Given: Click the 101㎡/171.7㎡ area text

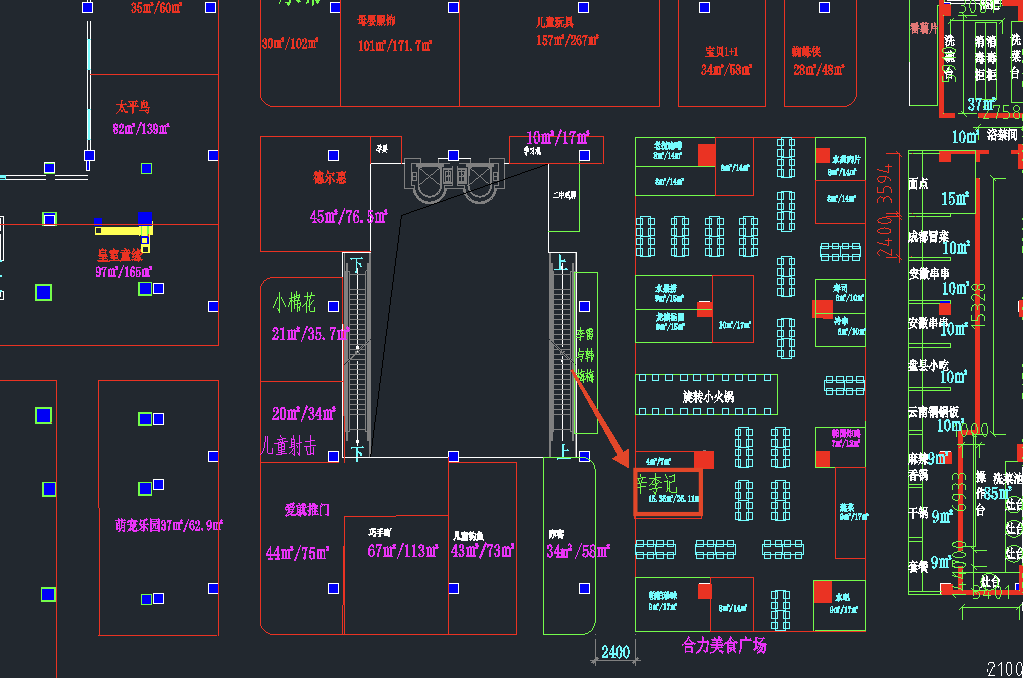Looking at the screenshot, I should (395, 45).
